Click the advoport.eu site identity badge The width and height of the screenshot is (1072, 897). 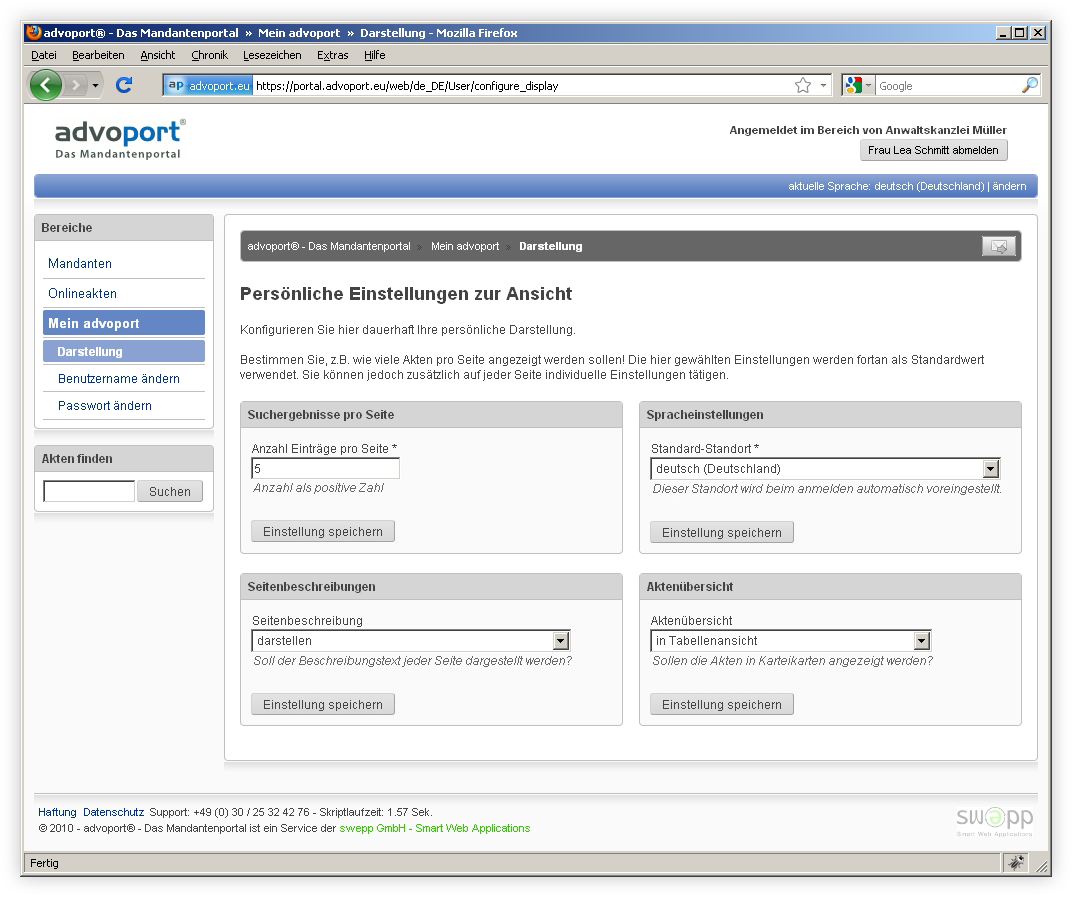click(x=209, y=85)
